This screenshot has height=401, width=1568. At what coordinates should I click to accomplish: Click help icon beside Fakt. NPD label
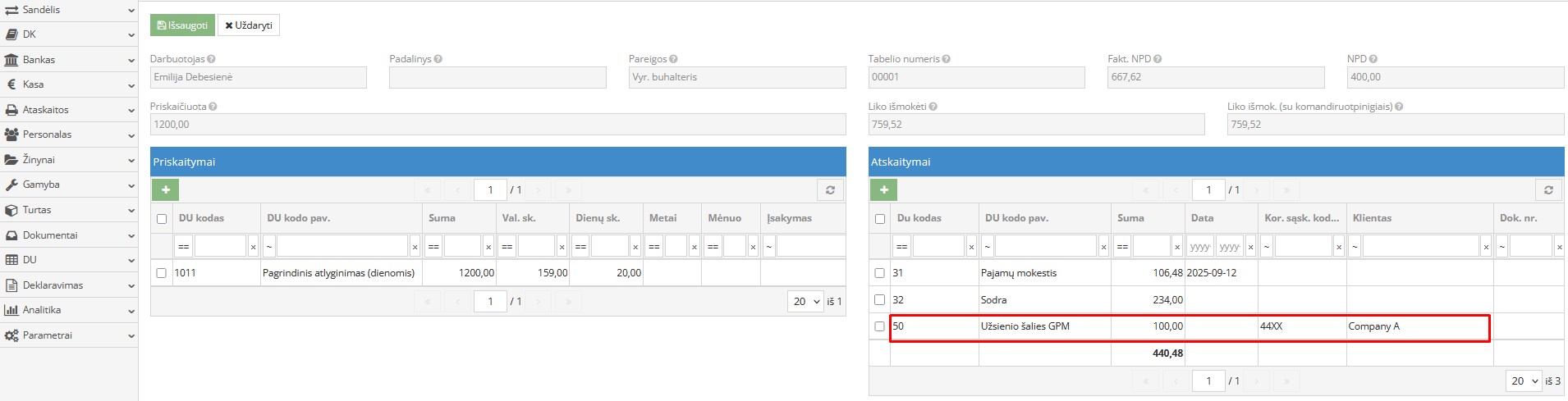pyautogui.click(x=1158, y=59)
